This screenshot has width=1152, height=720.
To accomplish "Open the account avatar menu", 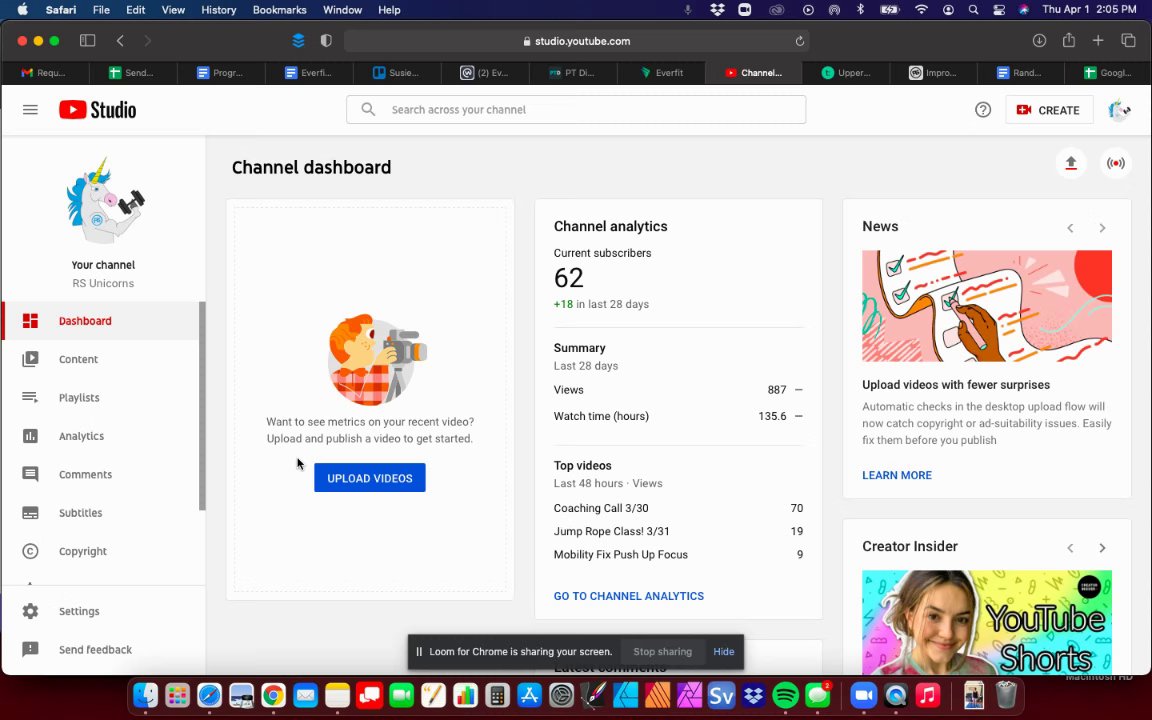I will (x=1119, y=109).
